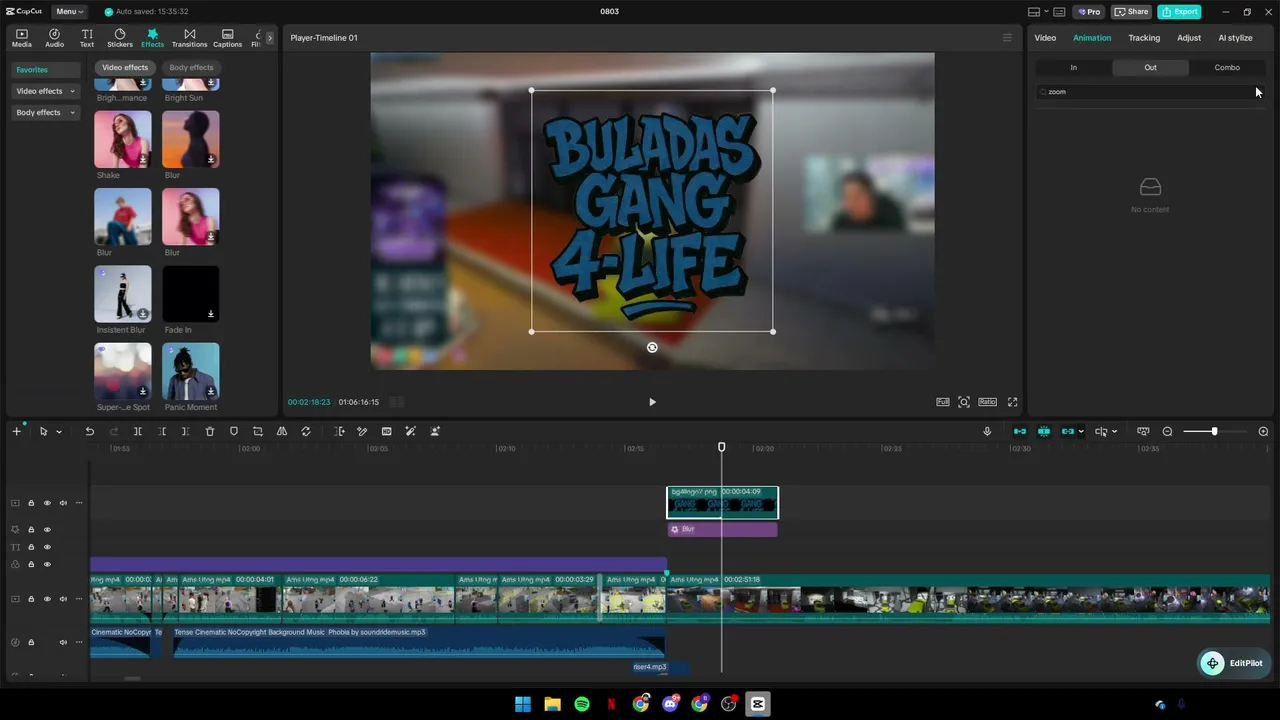
Task: Mute the main video track
Action: (x=63, y=599)
